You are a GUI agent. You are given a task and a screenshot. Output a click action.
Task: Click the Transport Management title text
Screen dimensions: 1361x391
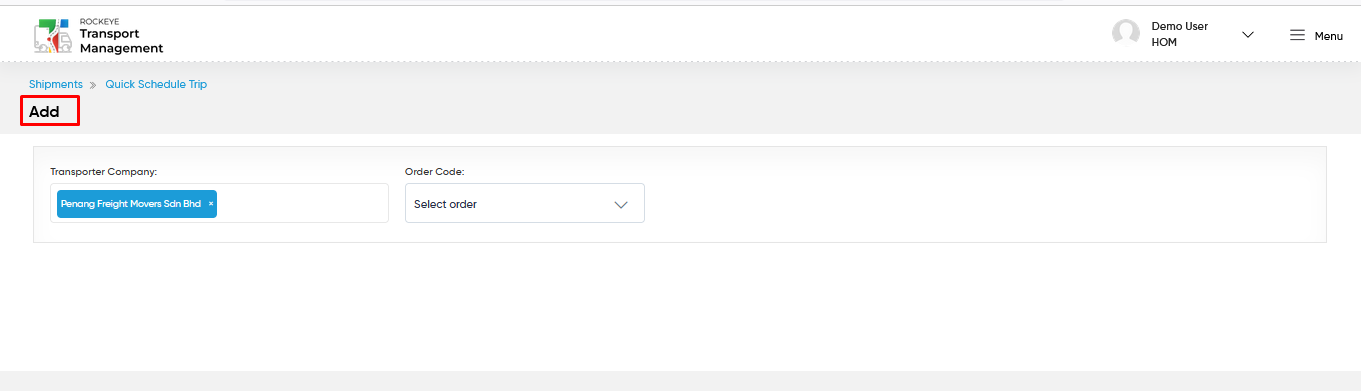[121, 41]
